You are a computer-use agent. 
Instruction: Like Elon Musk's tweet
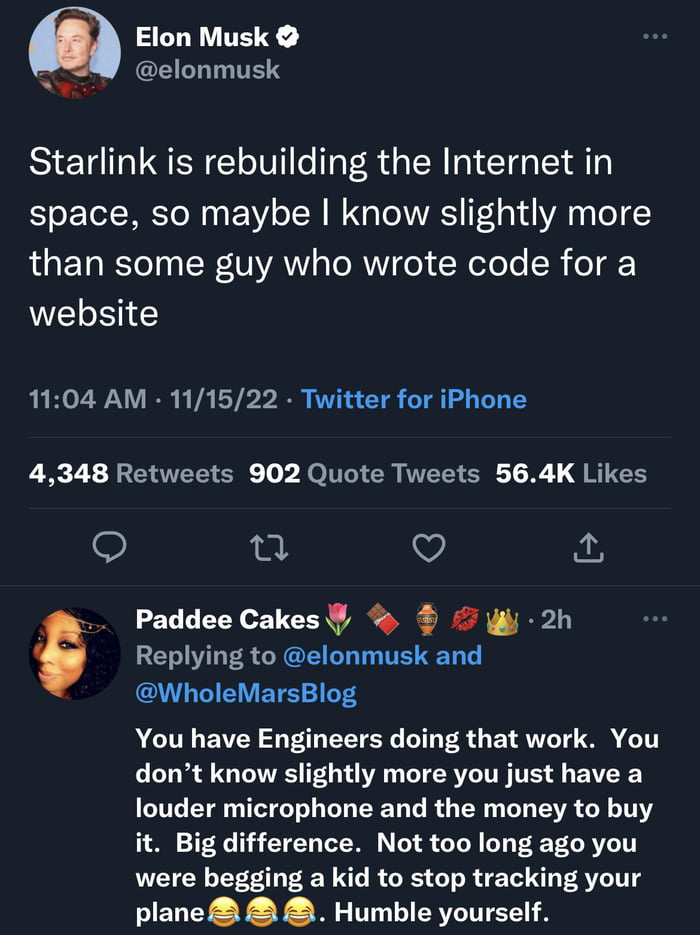click(x=430, y=546)
